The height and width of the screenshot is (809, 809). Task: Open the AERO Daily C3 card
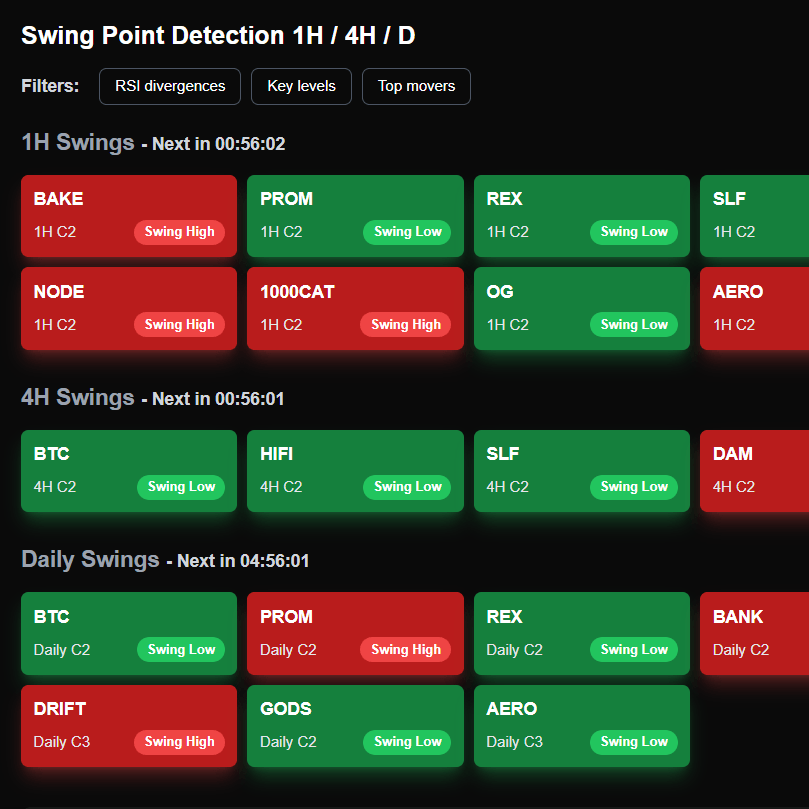(581, 725)
